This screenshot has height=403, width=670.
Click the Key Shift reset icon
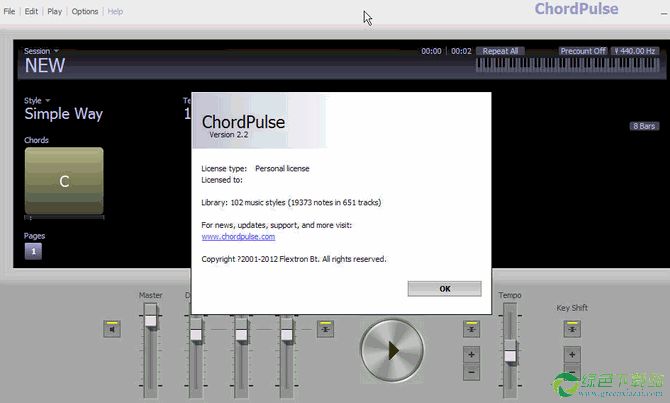pos(572,328)
